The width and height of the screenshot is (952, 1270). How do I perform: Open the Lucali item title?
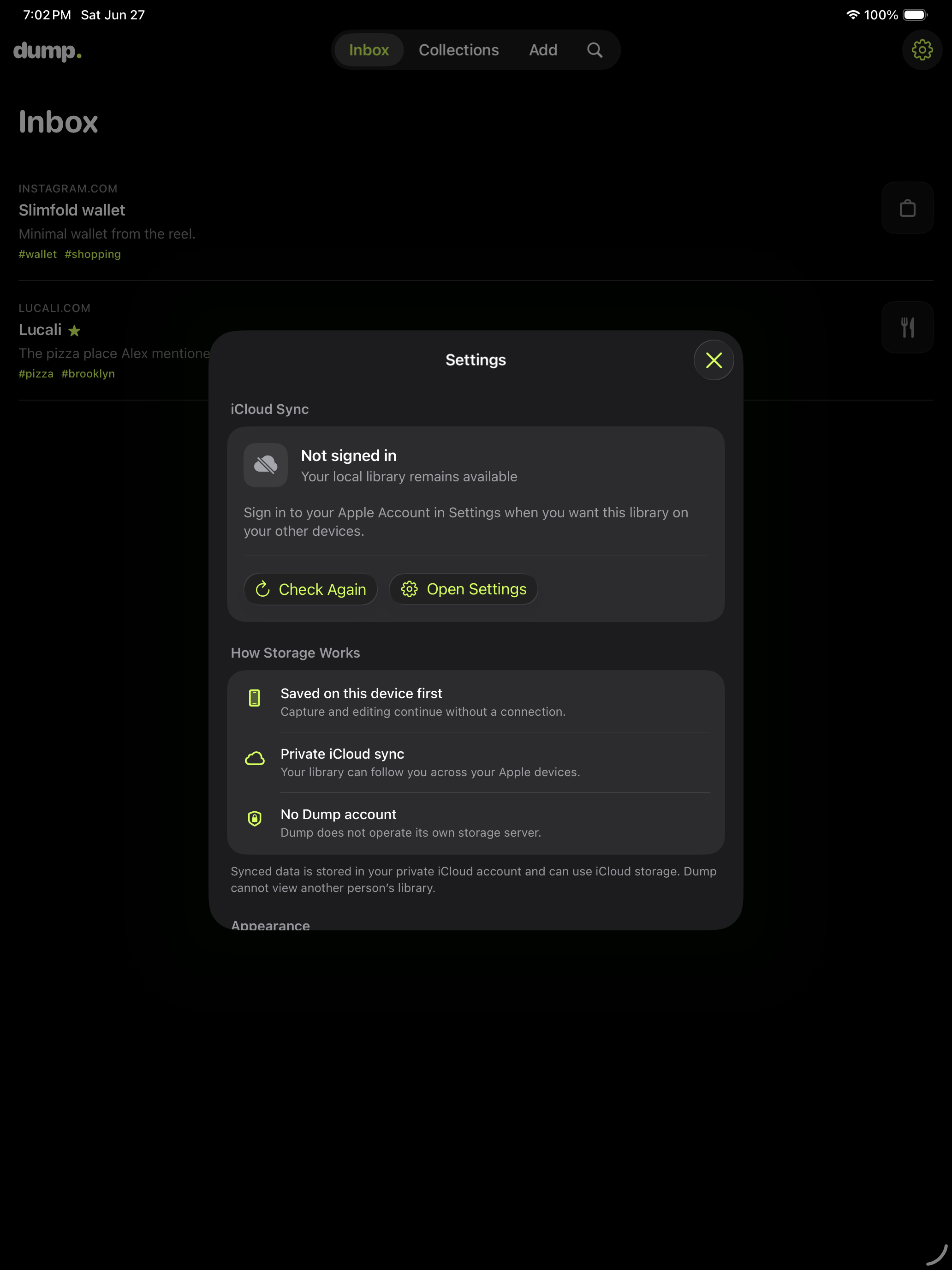pos(40,329)
